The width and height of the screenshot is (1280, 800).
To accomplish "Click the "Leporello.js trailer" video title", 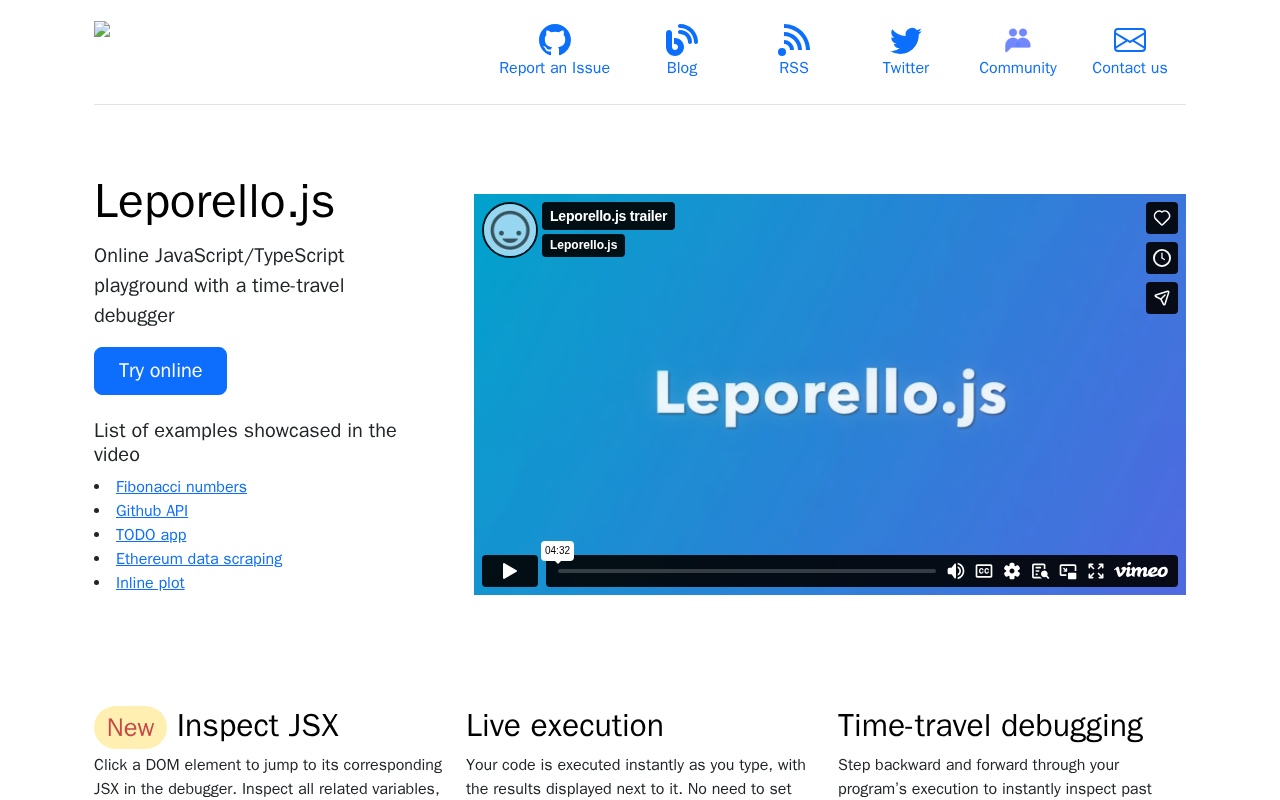I will [x=608, y=216].
